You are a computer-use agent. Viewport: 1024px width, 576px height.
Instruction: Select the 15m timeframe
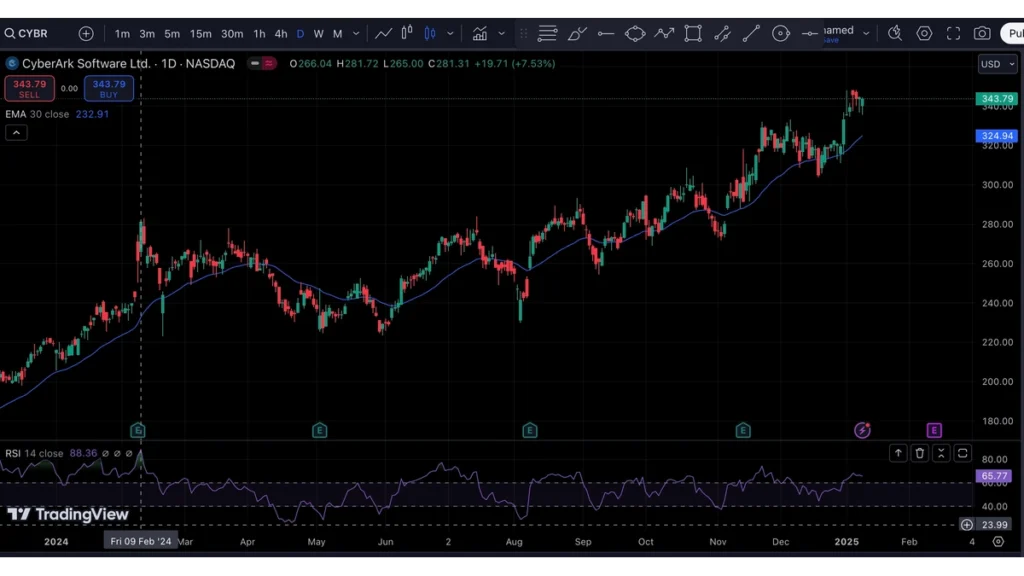point(200,34)
